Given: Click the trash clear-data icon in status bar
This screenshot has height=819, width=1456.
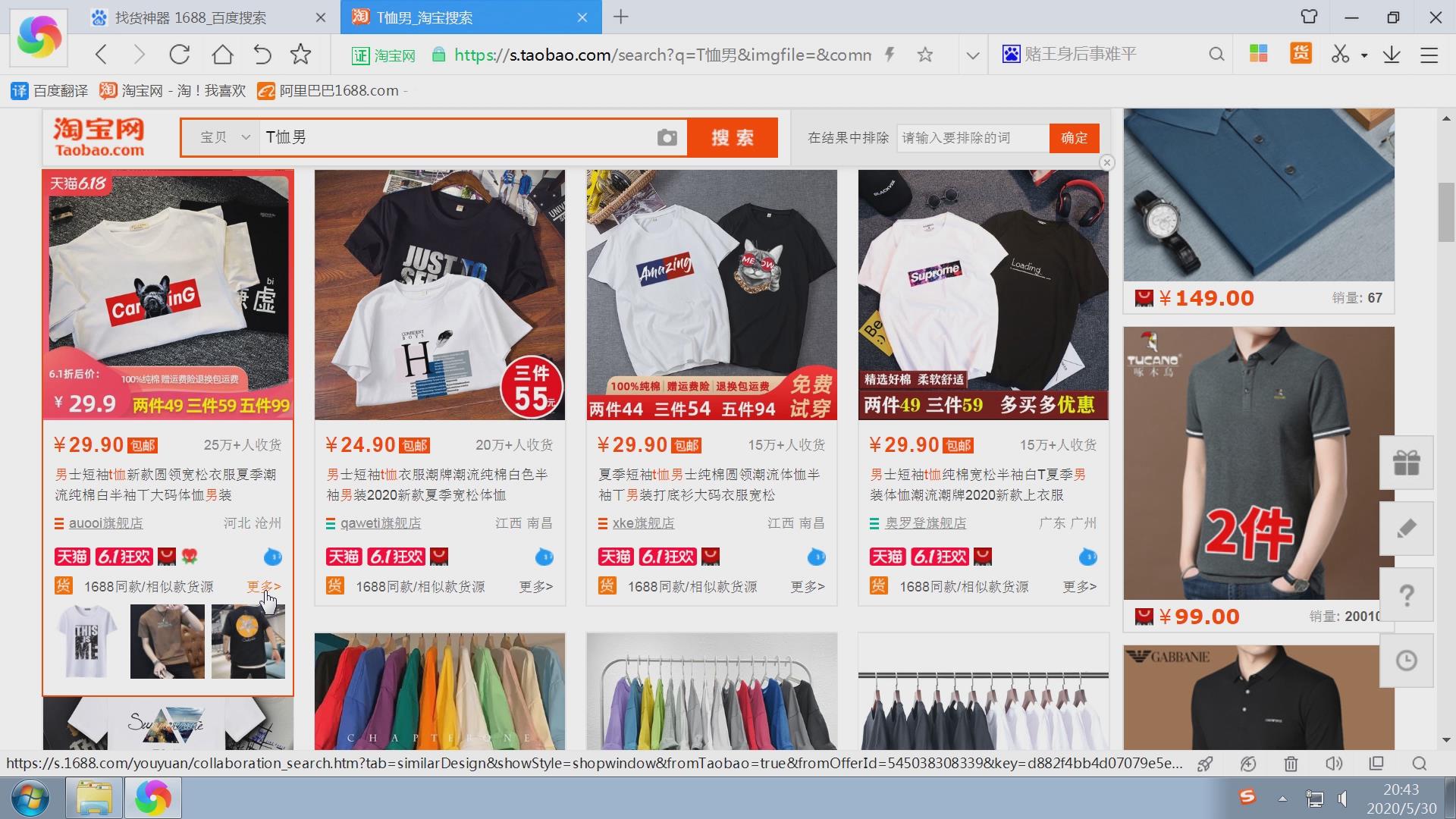Looking at the screenshot, I should click(1291, 764).
